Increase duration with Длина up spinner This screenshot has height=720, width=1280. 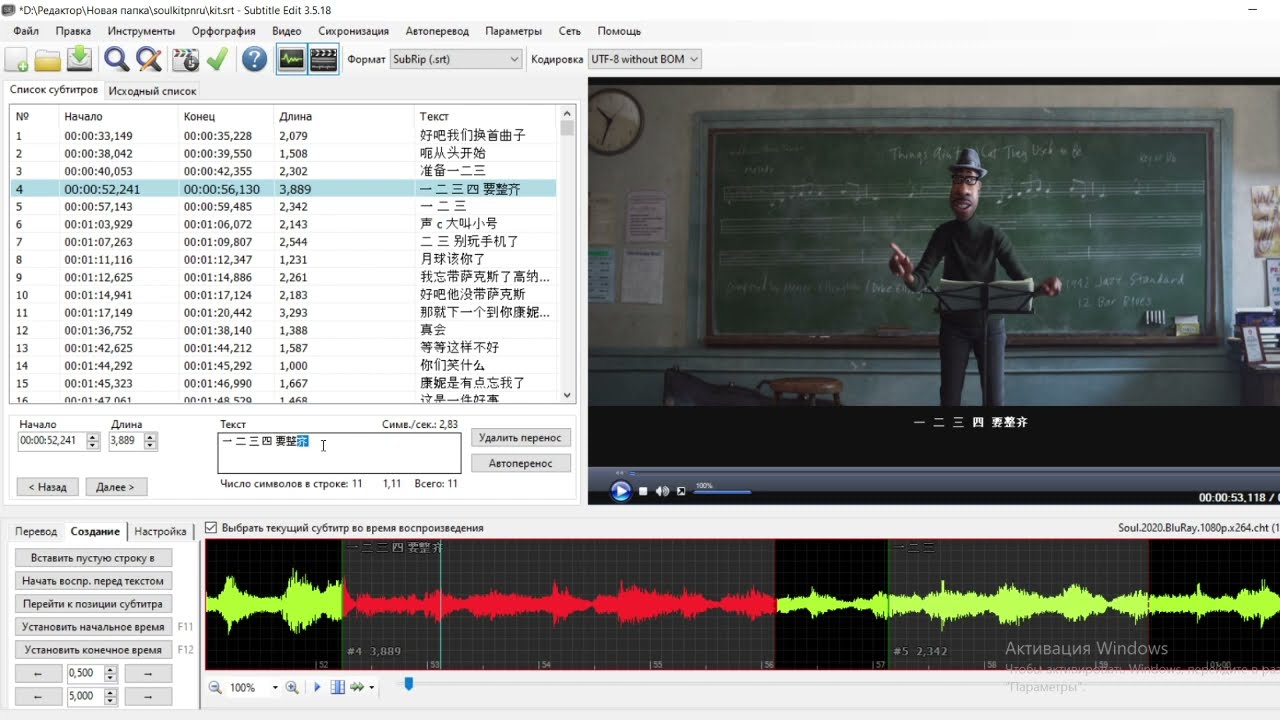pyautogui.click(x=149, y=437)
